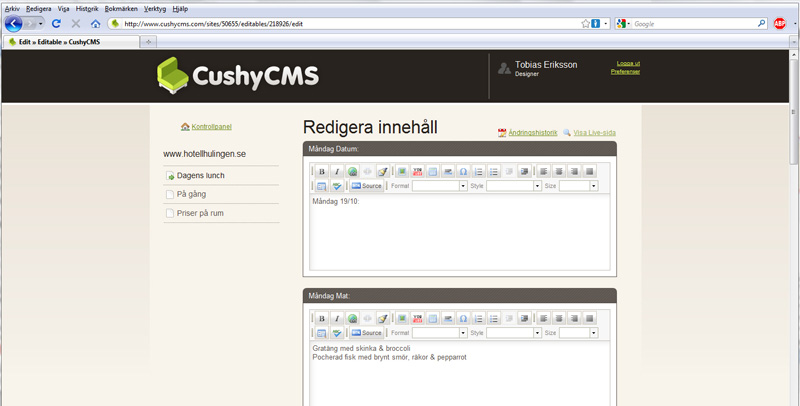The image size is (800, 406).
Task: Click spell check icon in Måndag Datum editor
Action: 337,186
